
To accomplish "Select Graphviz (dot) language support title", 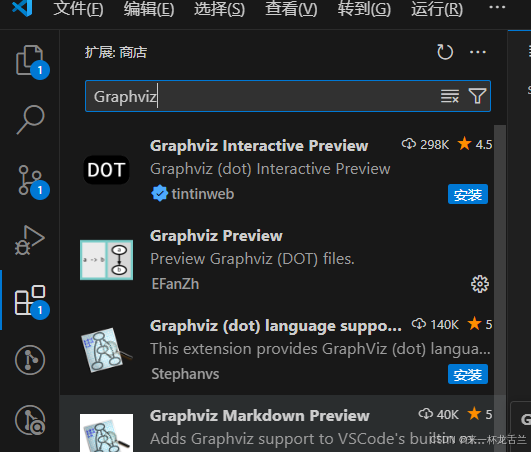I will (276, 326).
